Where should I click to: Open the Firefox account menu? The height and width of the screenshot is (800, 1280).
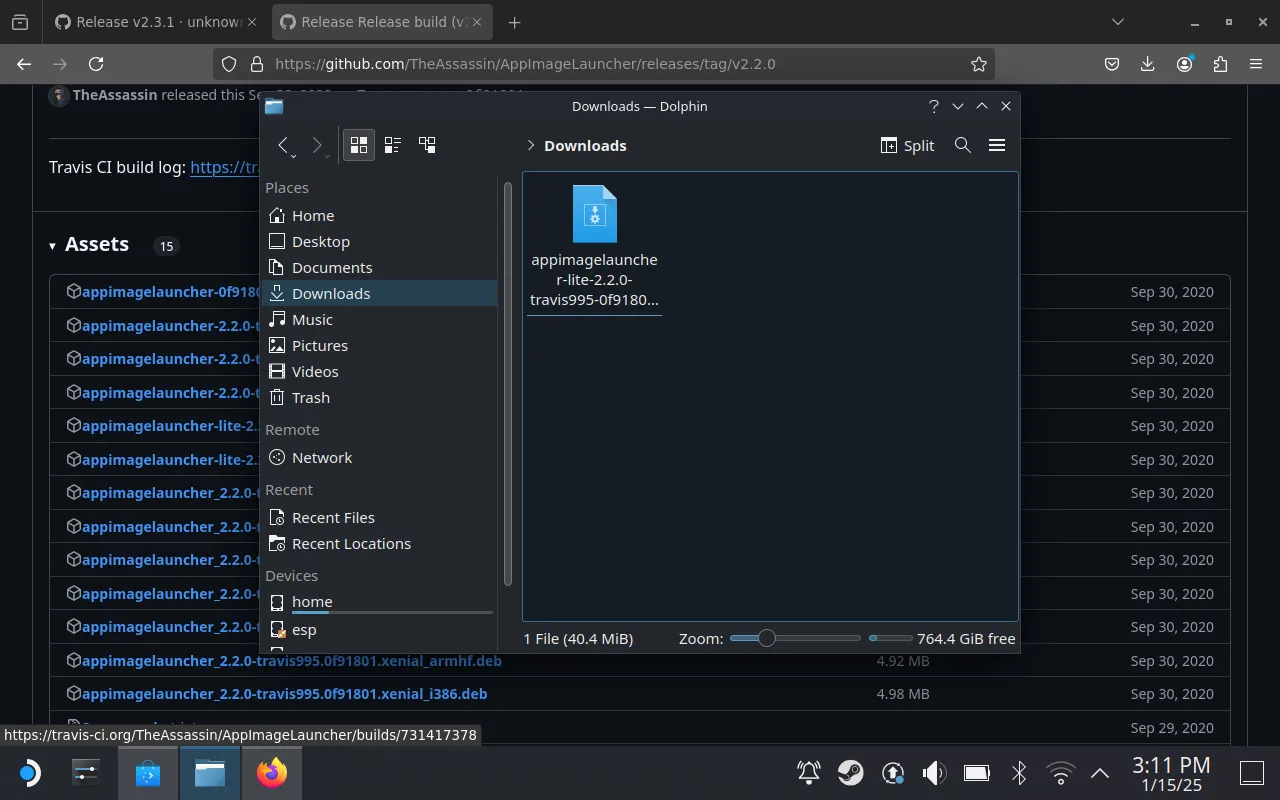1183,63
